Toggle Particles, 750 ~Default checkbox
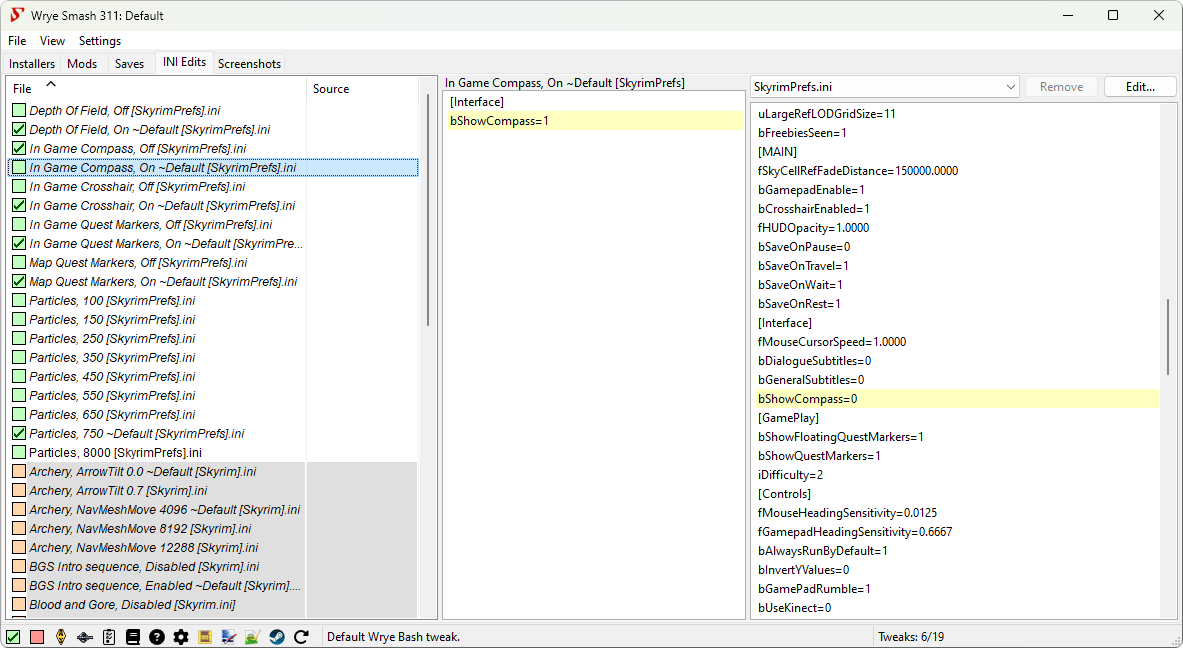The width and height of the screenshot is (1183, 648). pos(19,433)
